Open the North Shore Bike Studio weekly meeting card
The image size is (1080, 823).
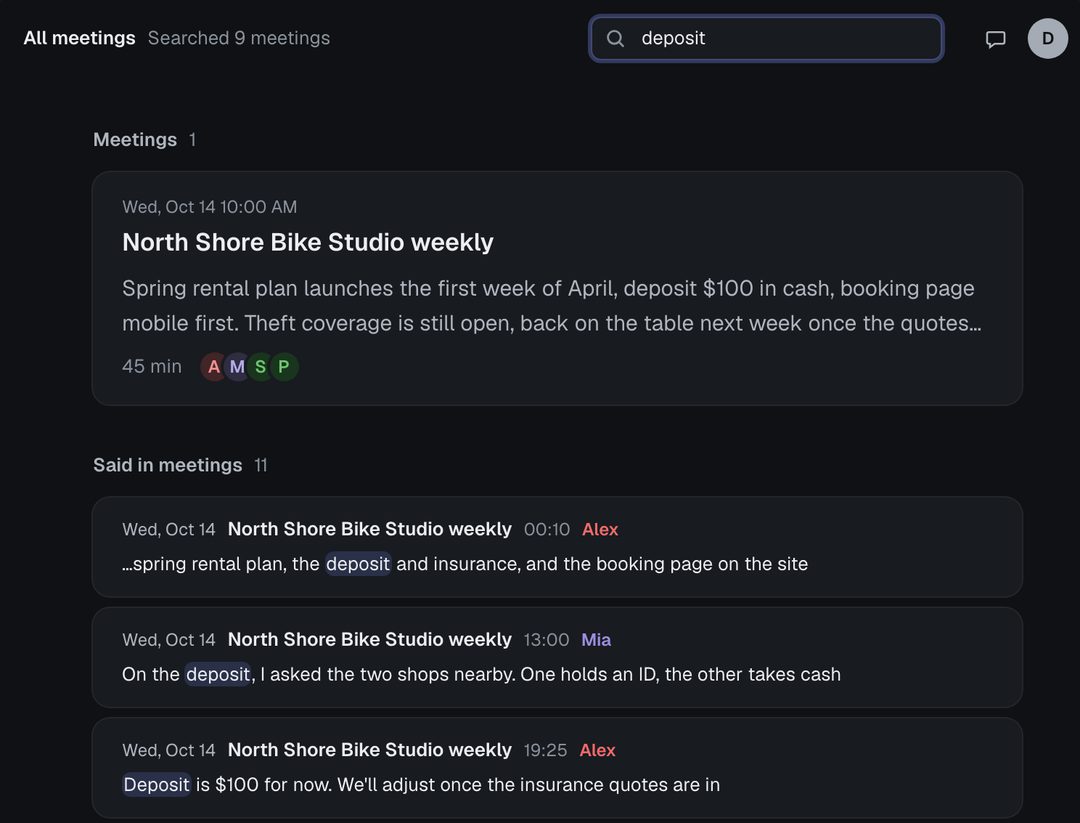557,288
